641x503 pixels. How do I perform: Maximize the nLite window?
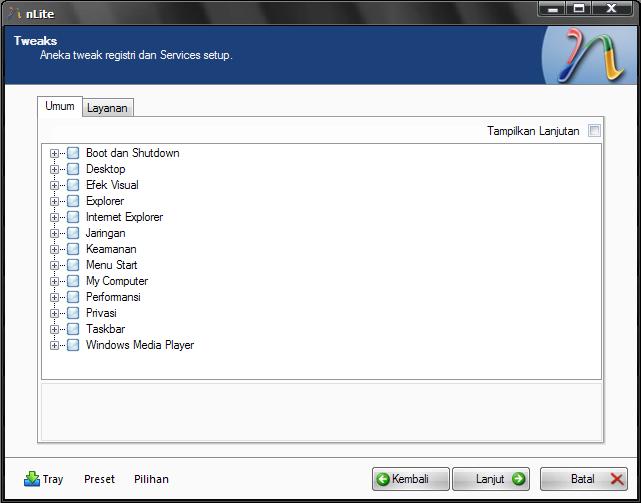pos(579,9)
